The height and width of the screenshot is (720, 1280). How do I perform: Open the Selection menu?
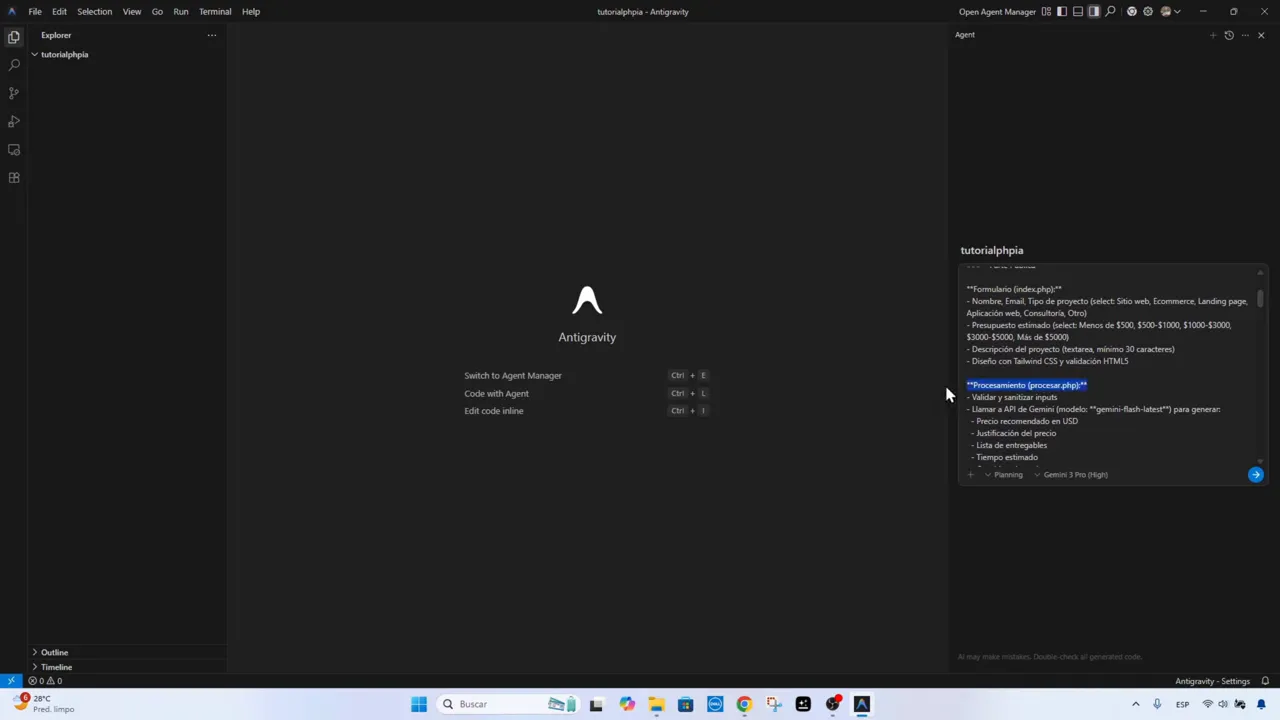click(x=95, y=12)
